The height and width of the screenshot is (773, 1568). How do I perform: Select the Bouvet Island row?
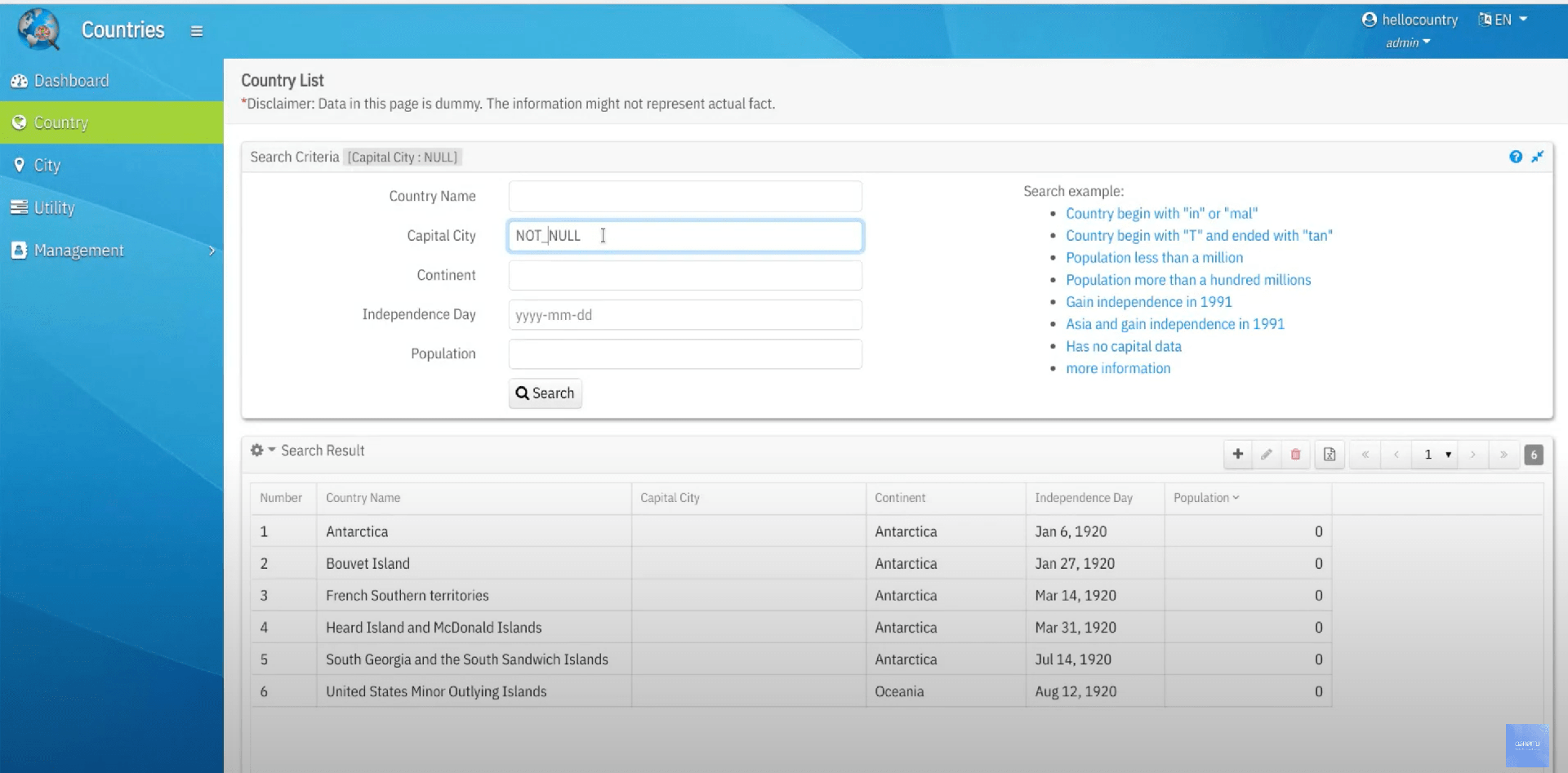(791, 563)
